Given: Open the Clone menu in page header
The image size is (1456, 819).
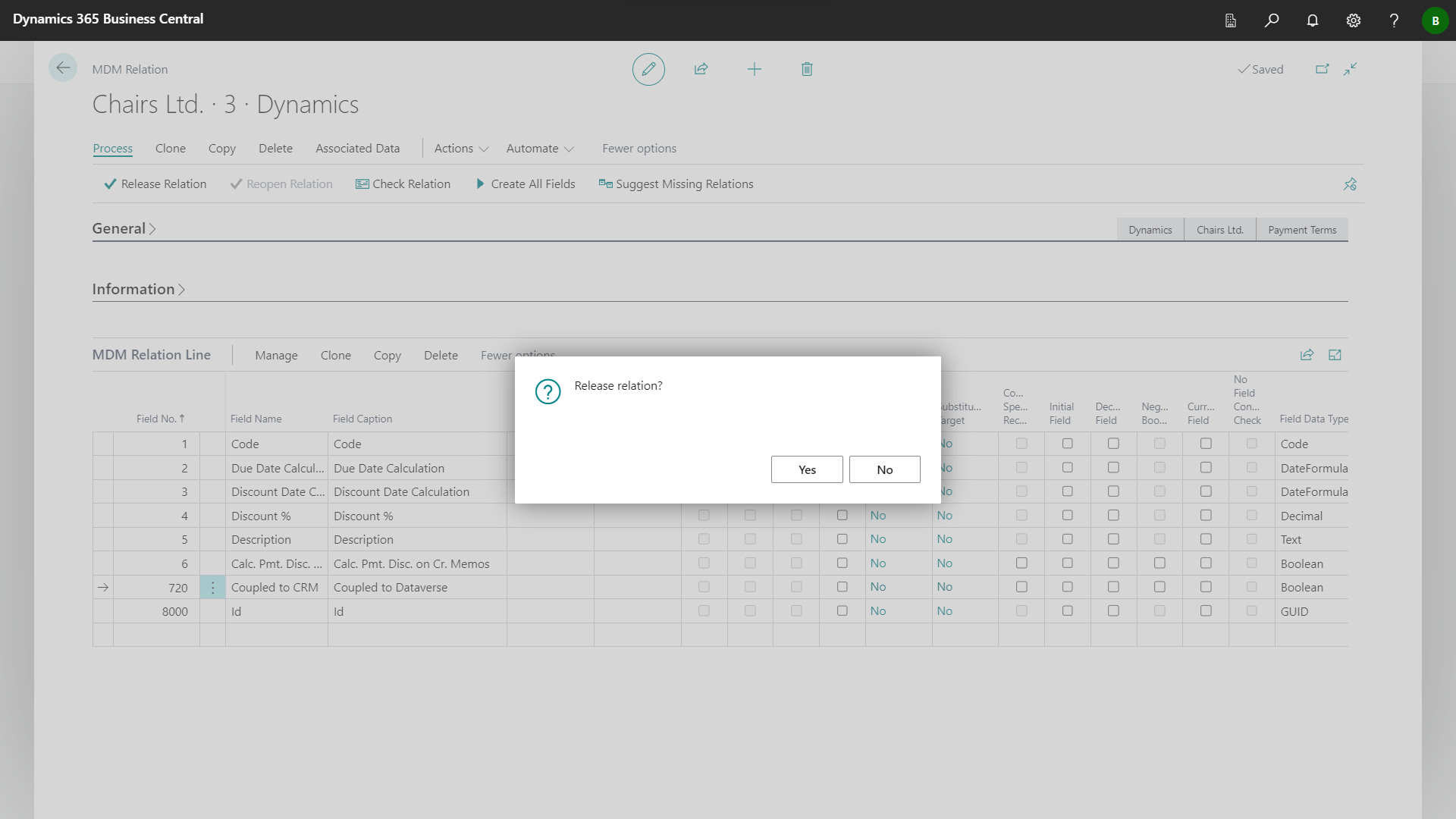Looking at the screenshot, I should tap(171, 149).
